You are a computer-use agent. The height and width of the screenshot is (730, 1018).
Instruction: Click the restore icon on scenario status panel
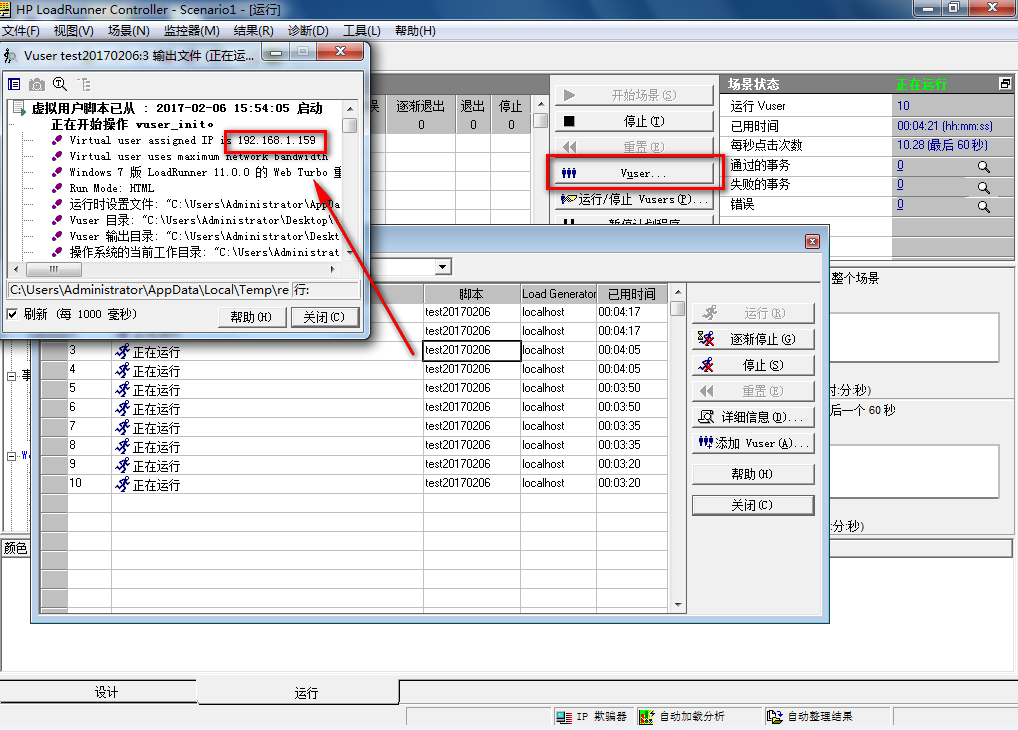(x=1005, y=84)
